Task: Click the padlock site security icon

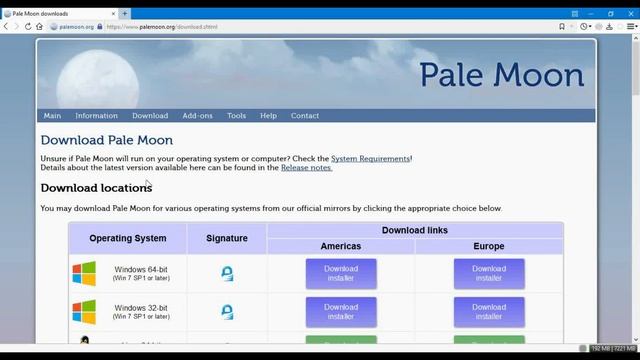Action: click(100, 27)
